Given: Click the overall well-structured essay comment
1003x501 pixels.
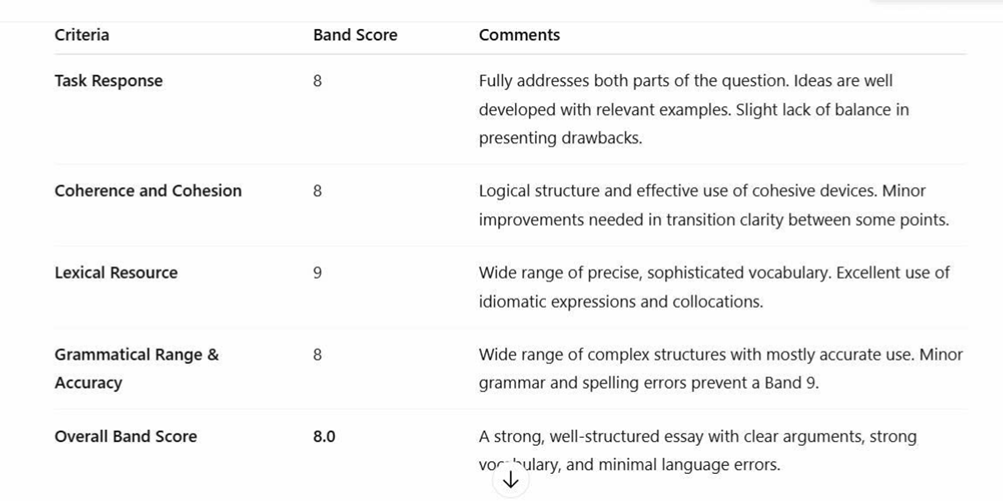Looking at the screenshot, I should 697,451.
